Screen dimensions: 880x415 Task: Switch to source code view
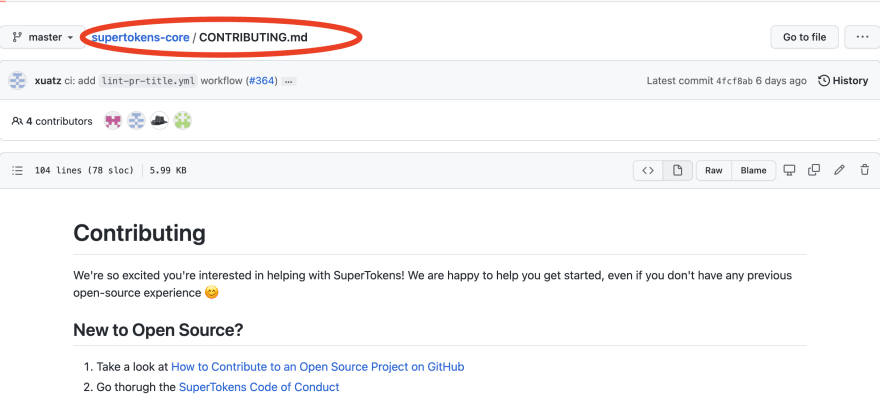[648, 170]
